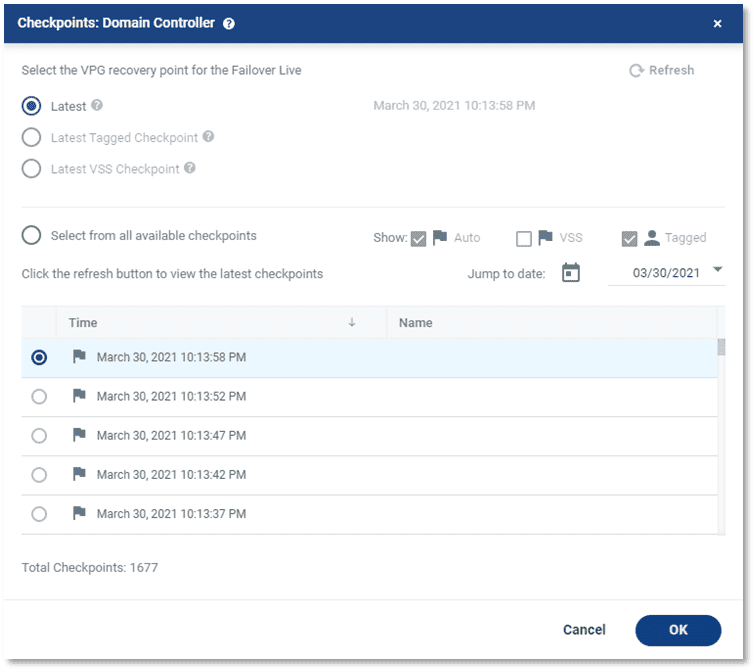Click flag icon of 10:13:52 PM checkpoint
The width and height of the screenshot is (756, 672).
click(80, 396)
